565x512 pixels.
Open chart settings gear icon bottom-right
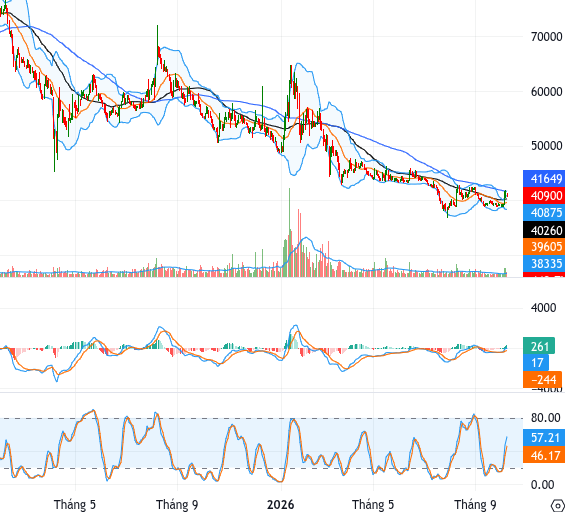[559, 505]
